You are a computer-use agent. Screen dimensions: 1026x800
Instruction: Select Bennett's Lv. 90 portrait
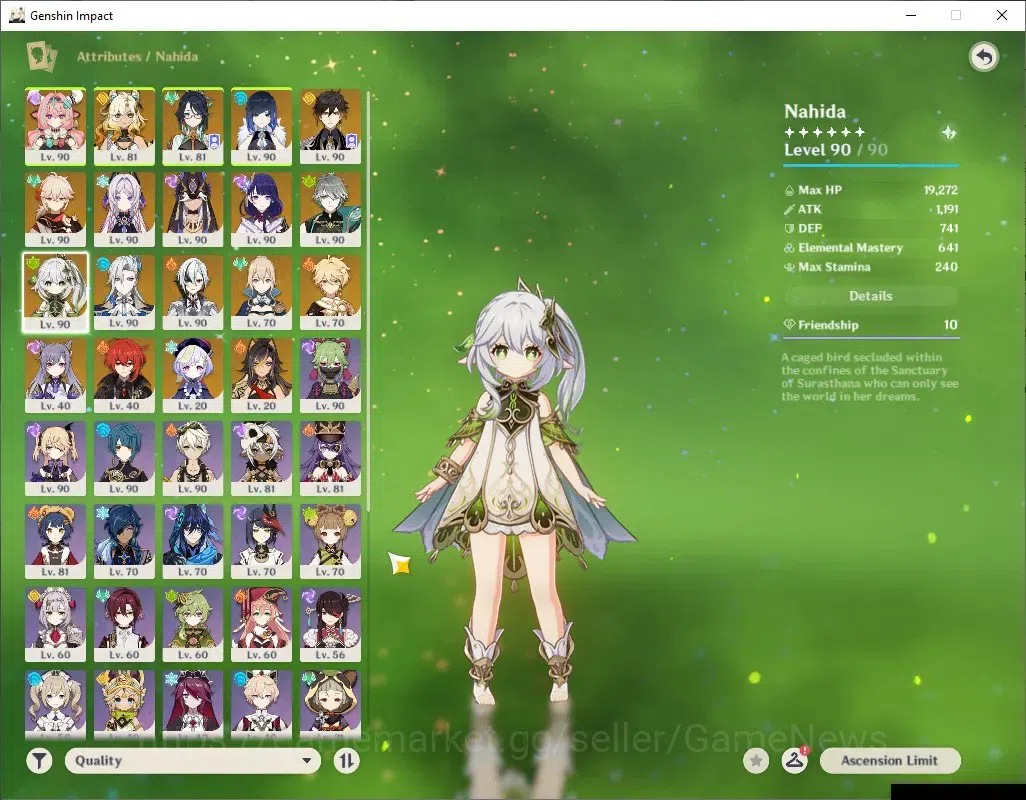click(193, 459)
